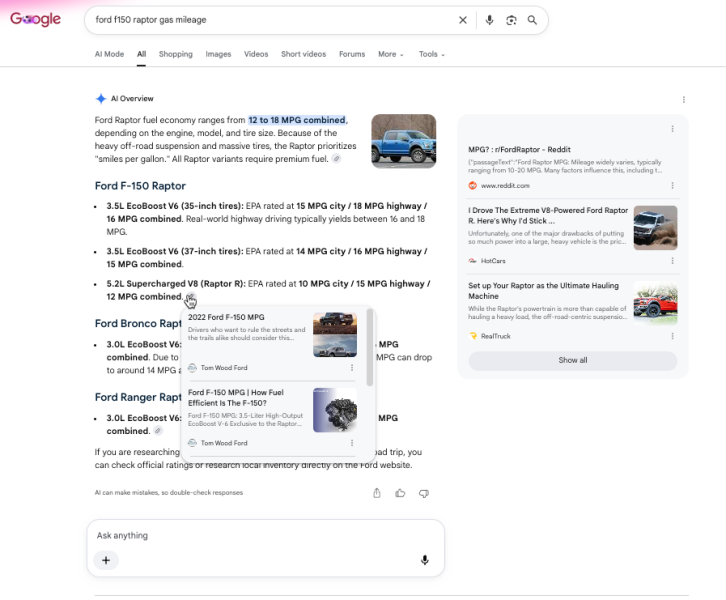Open three-dot menu for Reddit source
726x600 pixels.
pos(672,185)
